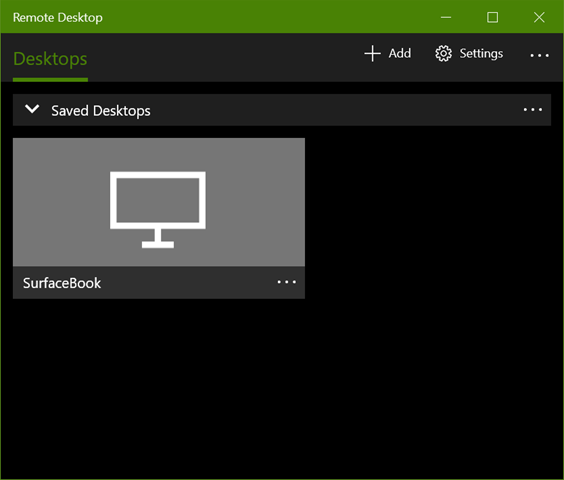Click the Saved Desktops header text

pyautogui.click(x=101, y=110)
